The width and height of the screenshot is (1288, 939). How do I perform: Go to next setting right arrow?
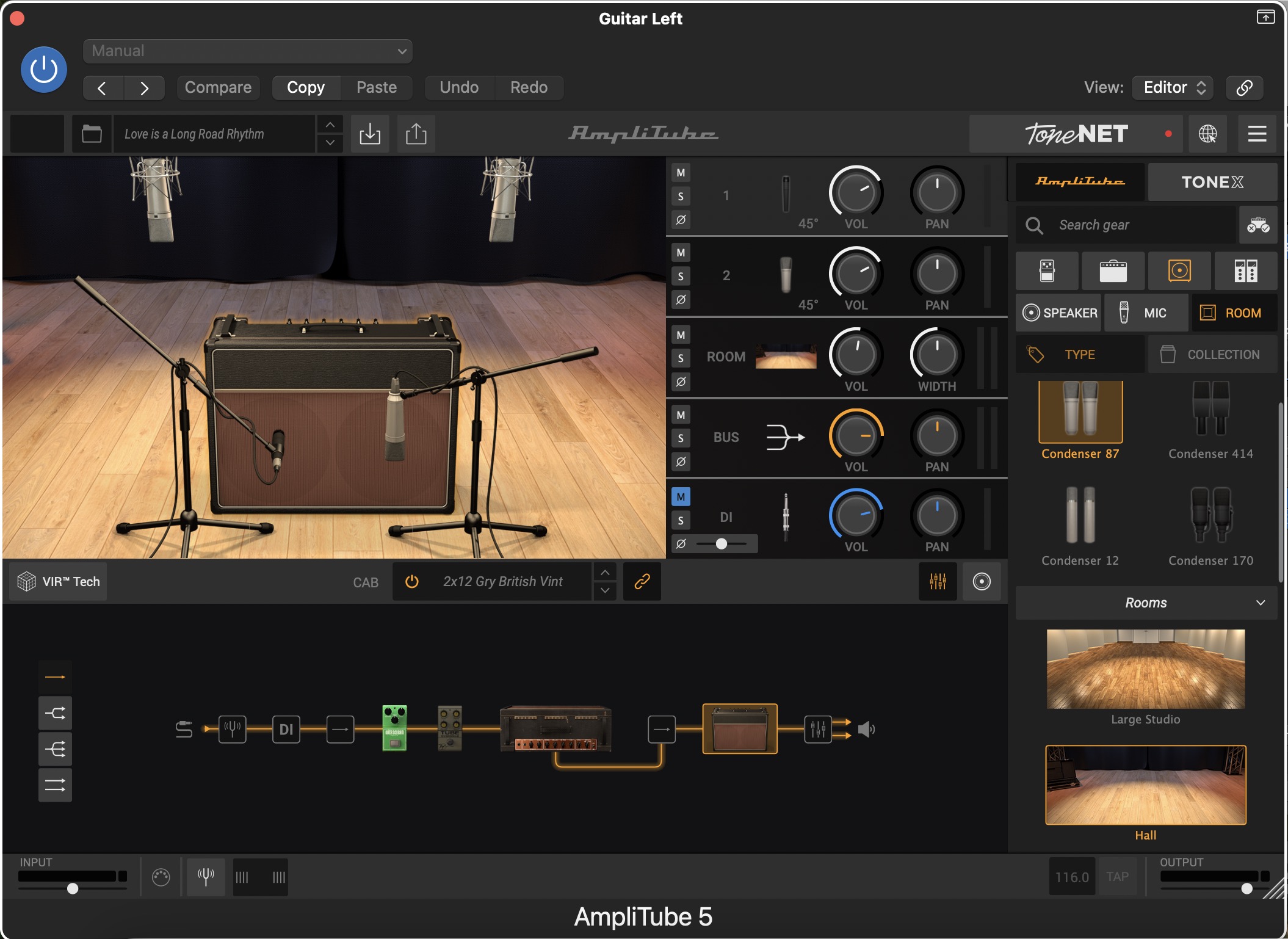coord(144,88)
